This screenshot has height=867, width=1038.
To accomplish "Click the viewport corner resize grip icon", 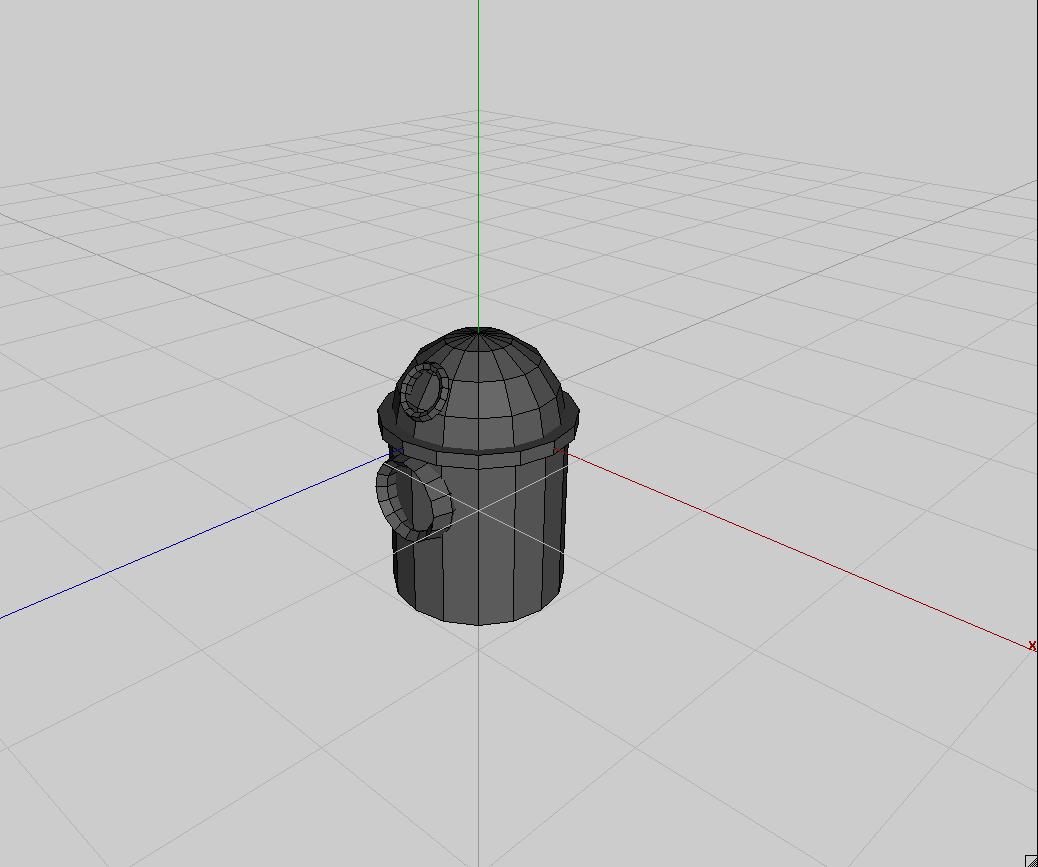I will point(1032,861).
